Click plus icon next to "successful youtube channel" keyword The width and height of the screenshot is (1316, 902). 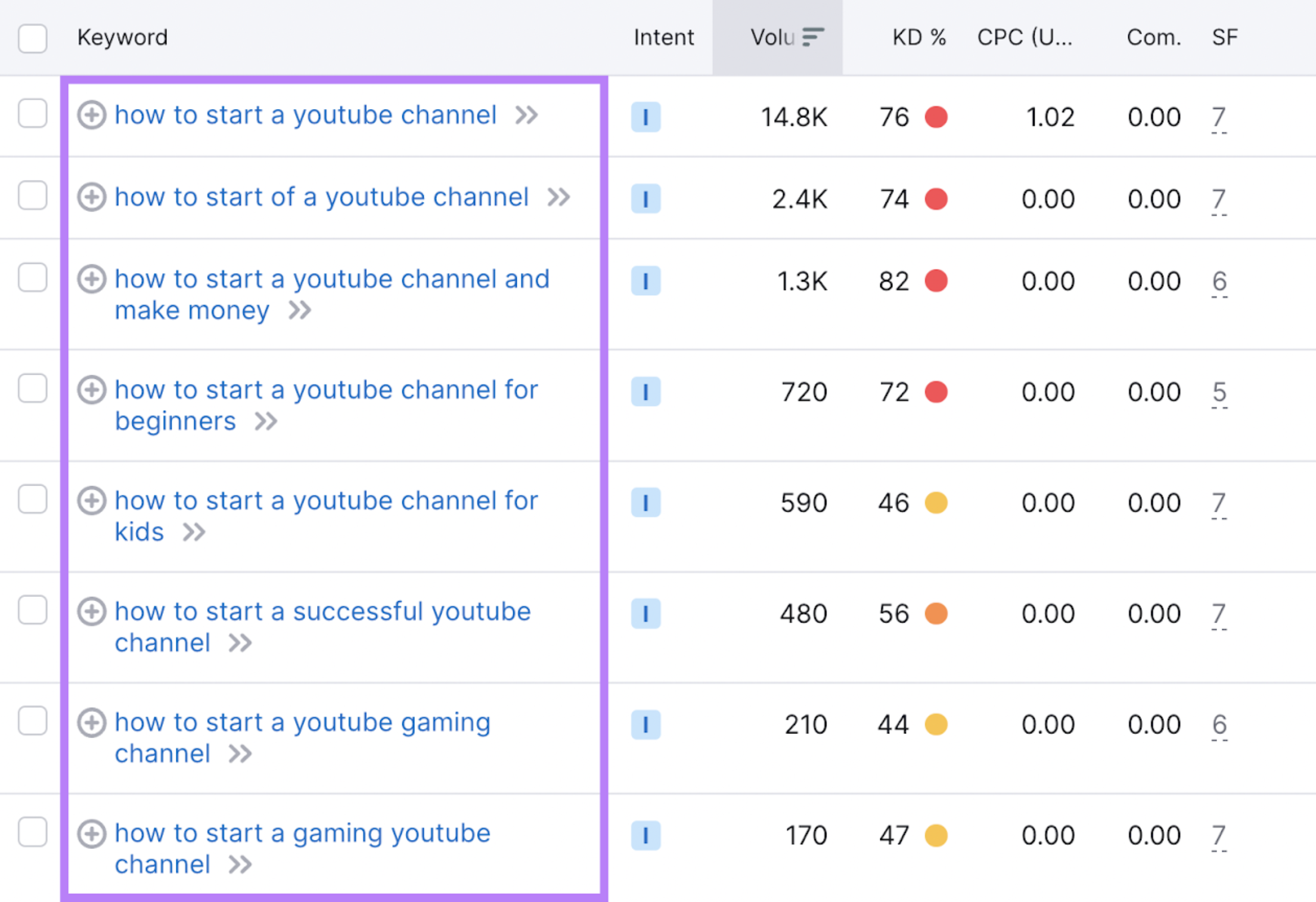92,612
